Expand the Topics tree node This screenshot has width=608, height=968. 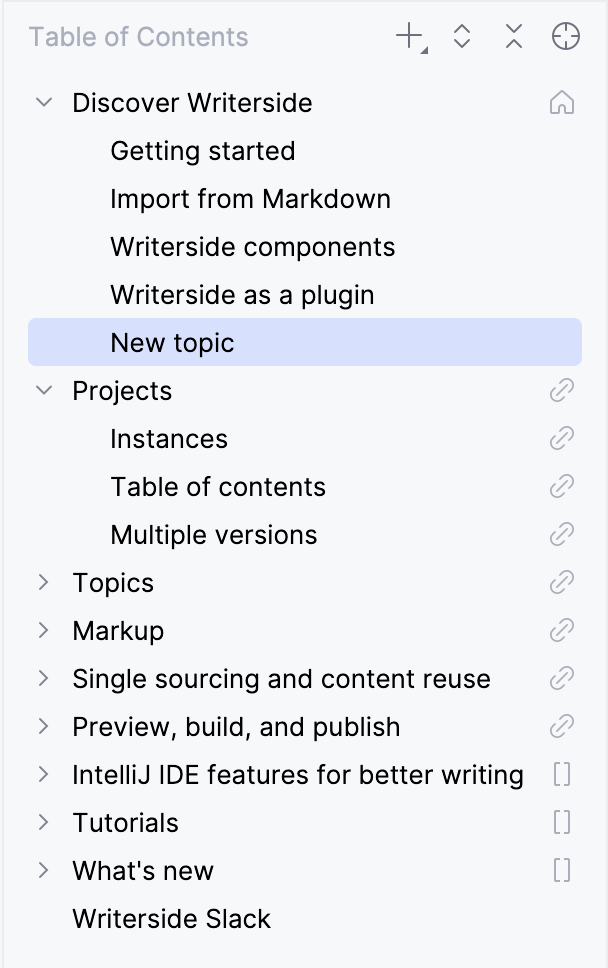tap(42, 582)
